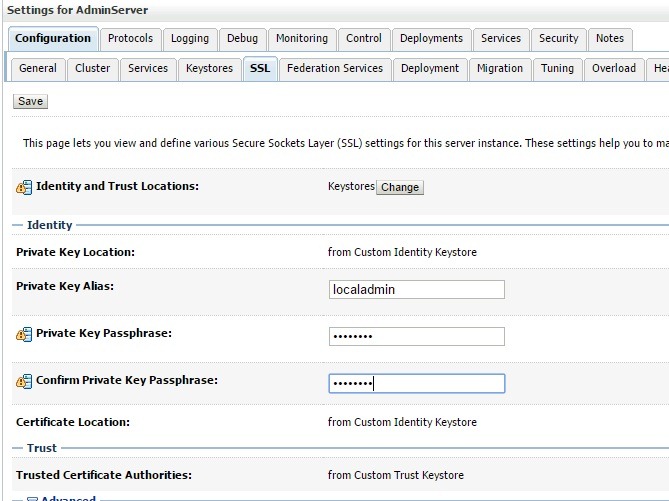
Task: Switch to the Protocols tab
Action: [x=131, y=39]
